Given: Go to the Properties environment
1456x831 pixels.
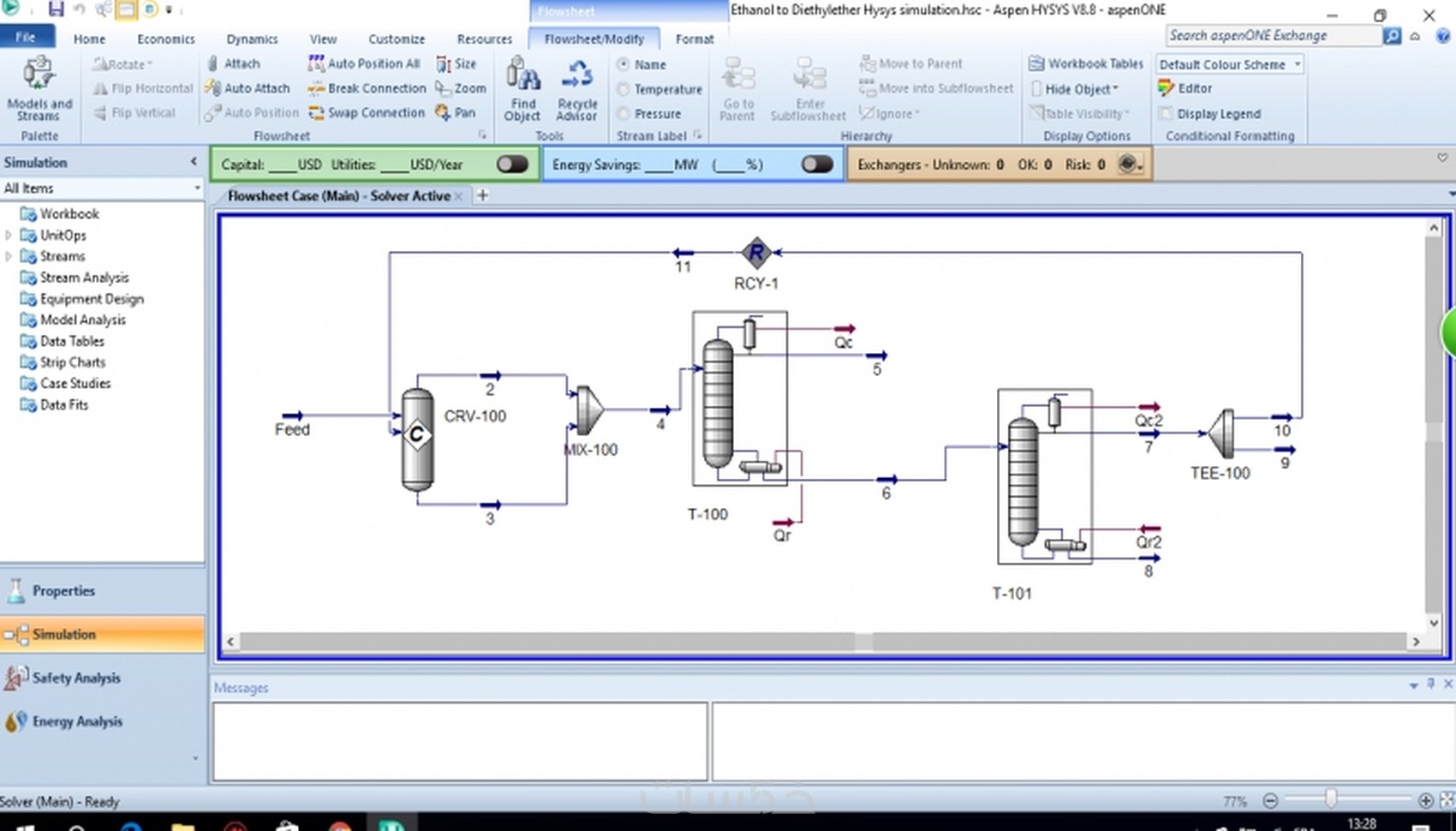Looking at the screenshot, I should (x=102, y=590).
